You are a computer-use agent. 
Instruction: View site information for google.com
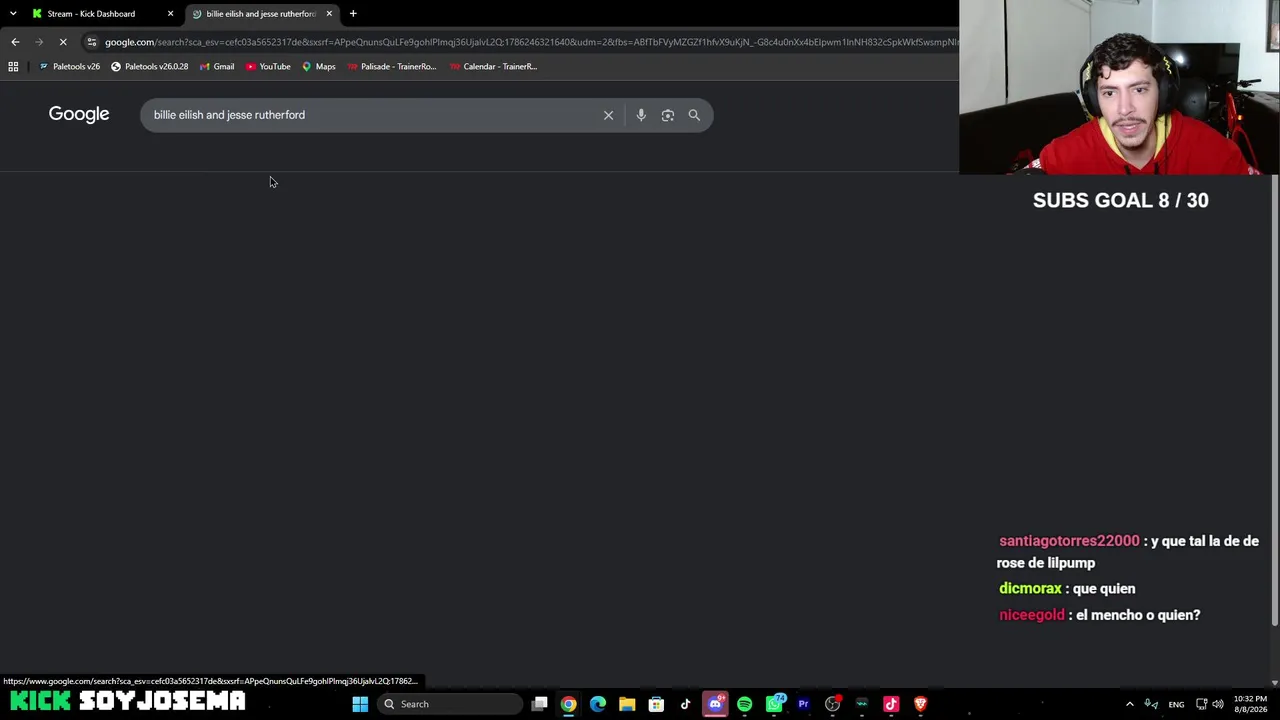[92, 42]
